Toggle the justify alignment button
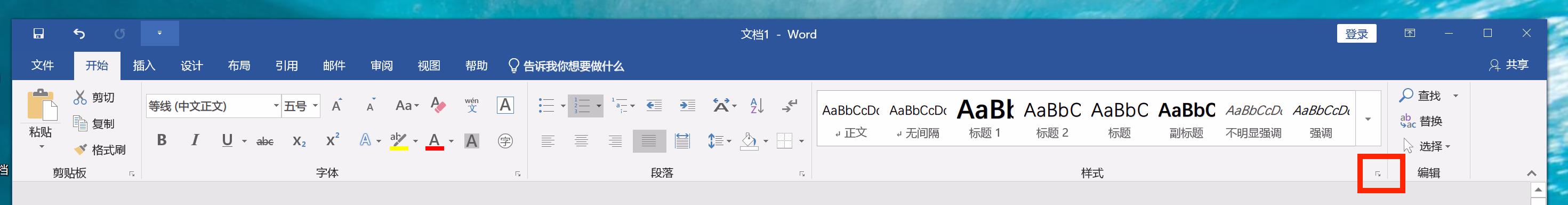The image size is (1568, 205). click(x=649, y=141)
